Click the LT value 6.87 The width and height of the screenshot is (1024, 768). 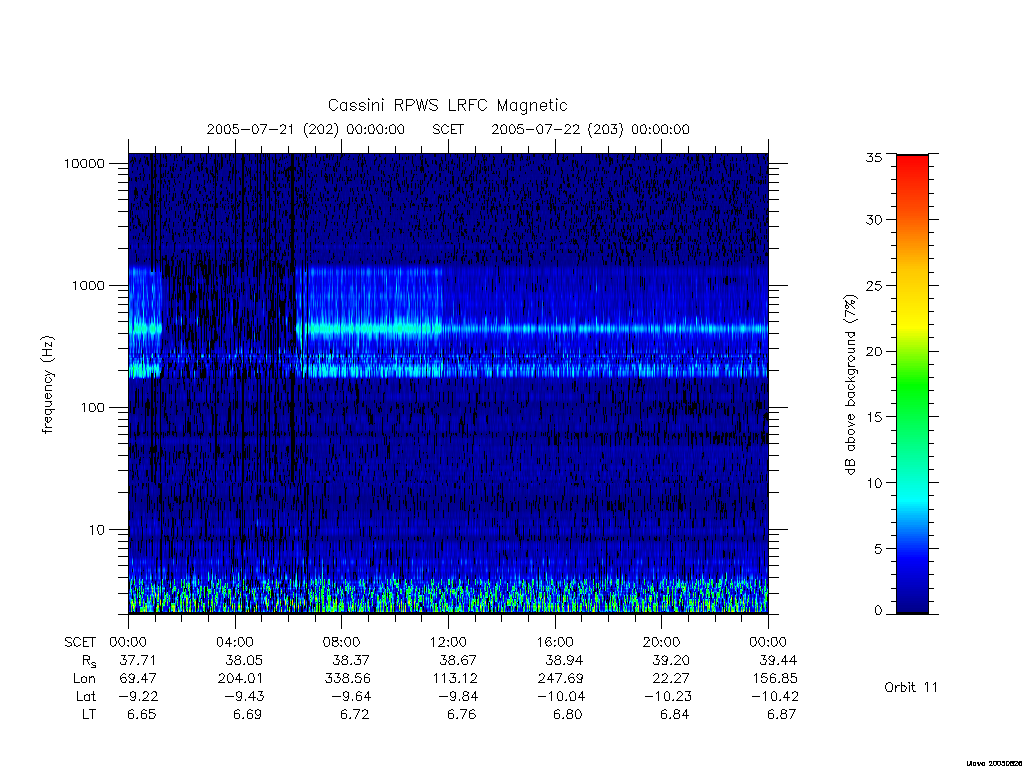[x=782, y=714]
